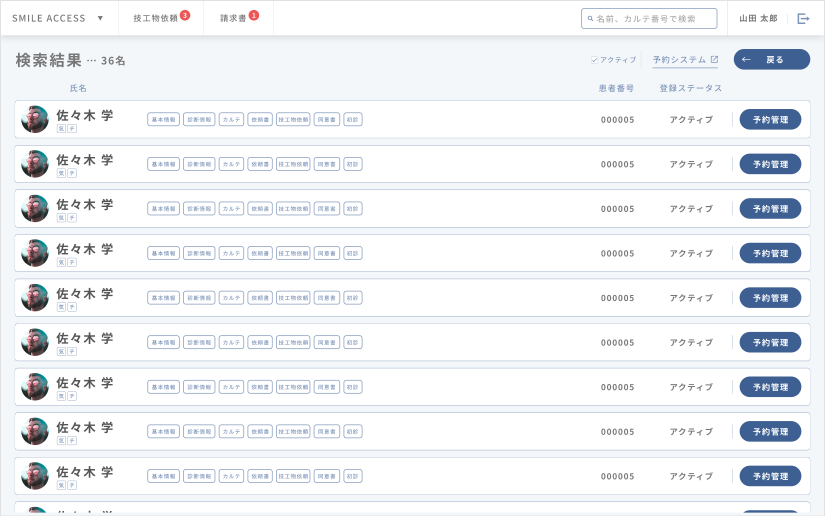
Task: Click the red notification badge on 請求書
Action: coord(254,15)
